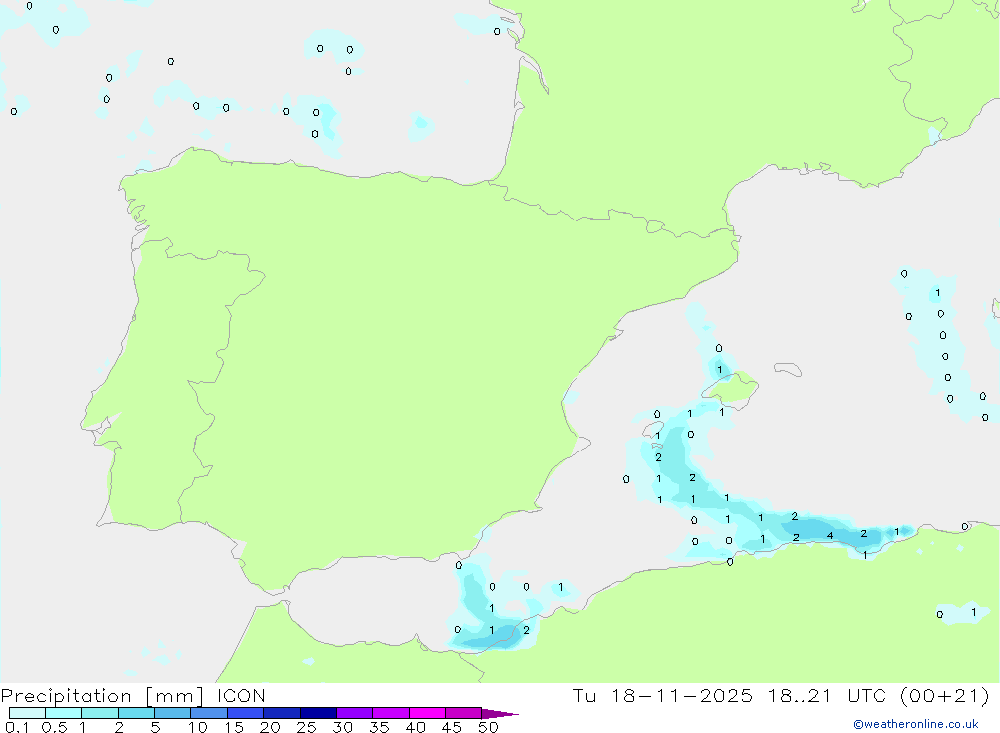Click the legend label '50'
The height and width of the screenshot is (733, 1000).
[x=488, y=727]
